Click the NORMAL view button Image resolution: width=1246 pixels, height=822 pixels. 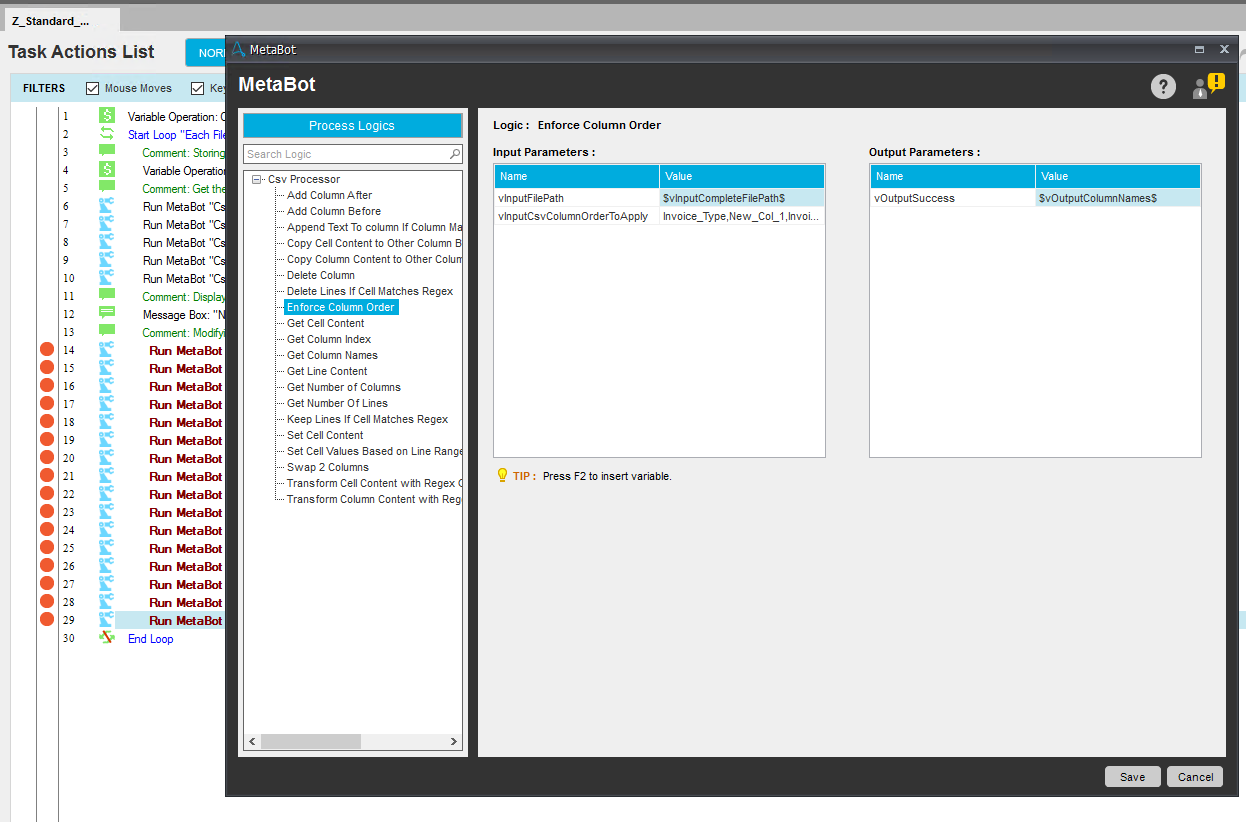coord(206,52)
